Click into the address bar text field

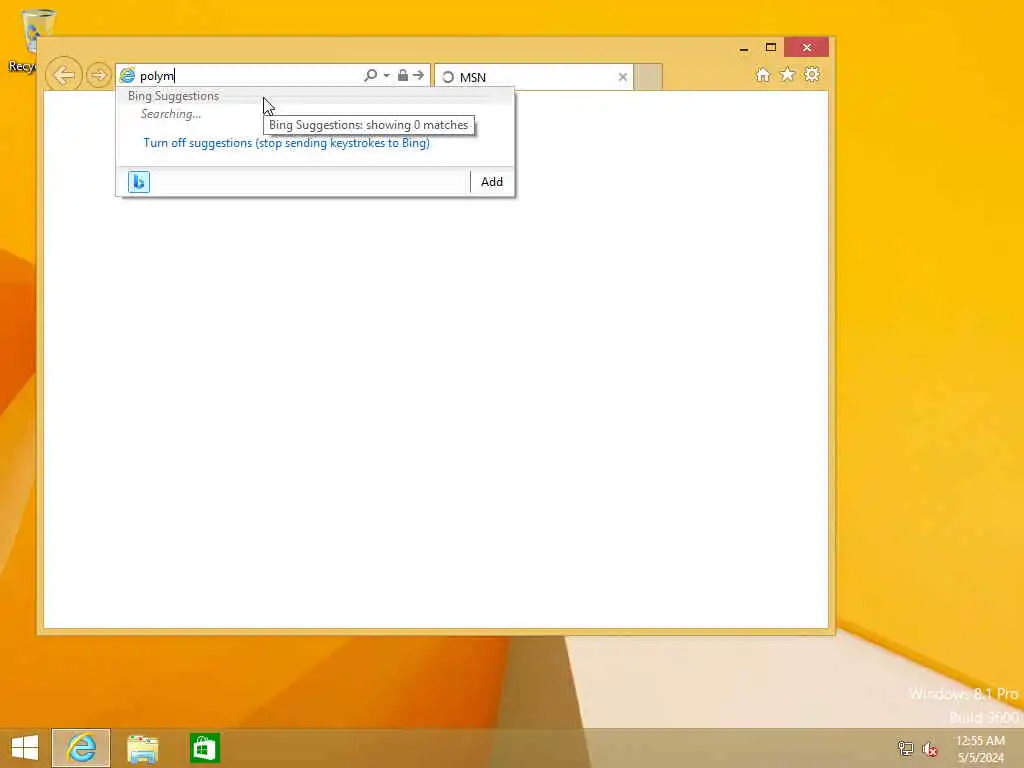click(249, 76)
